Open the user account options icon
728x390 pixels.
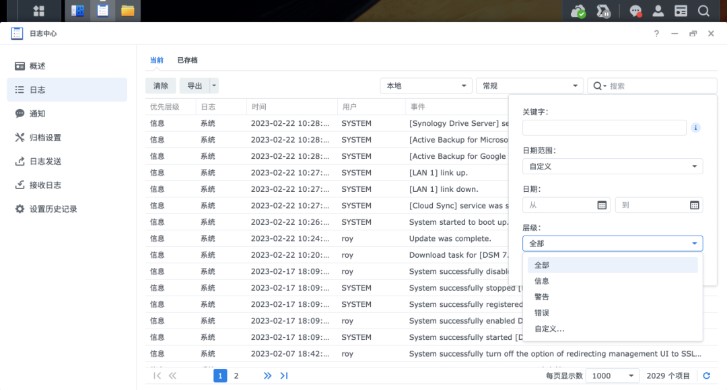click(658, 11)
